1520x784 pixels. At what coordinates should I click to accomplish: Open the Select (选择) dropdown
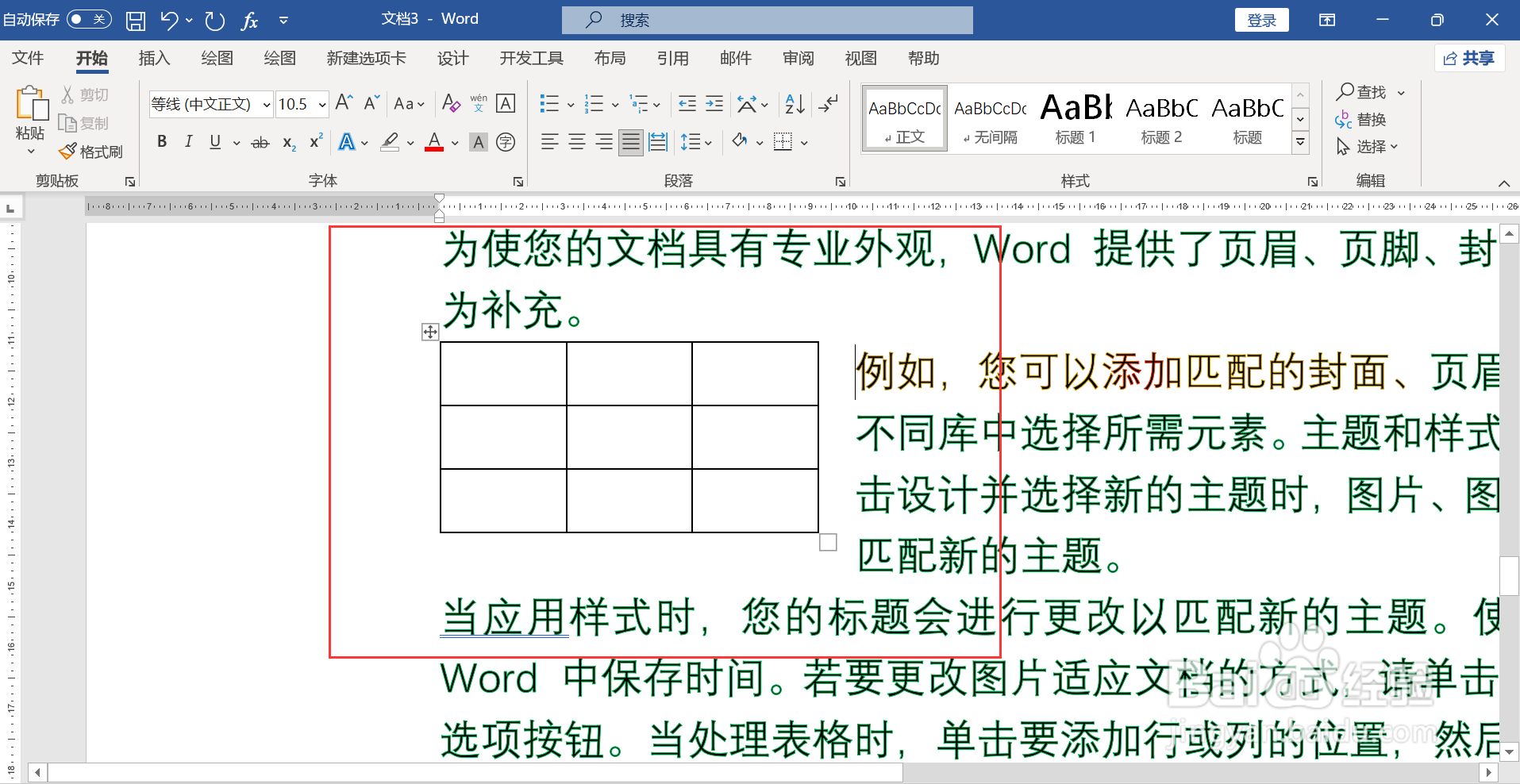1367,147
